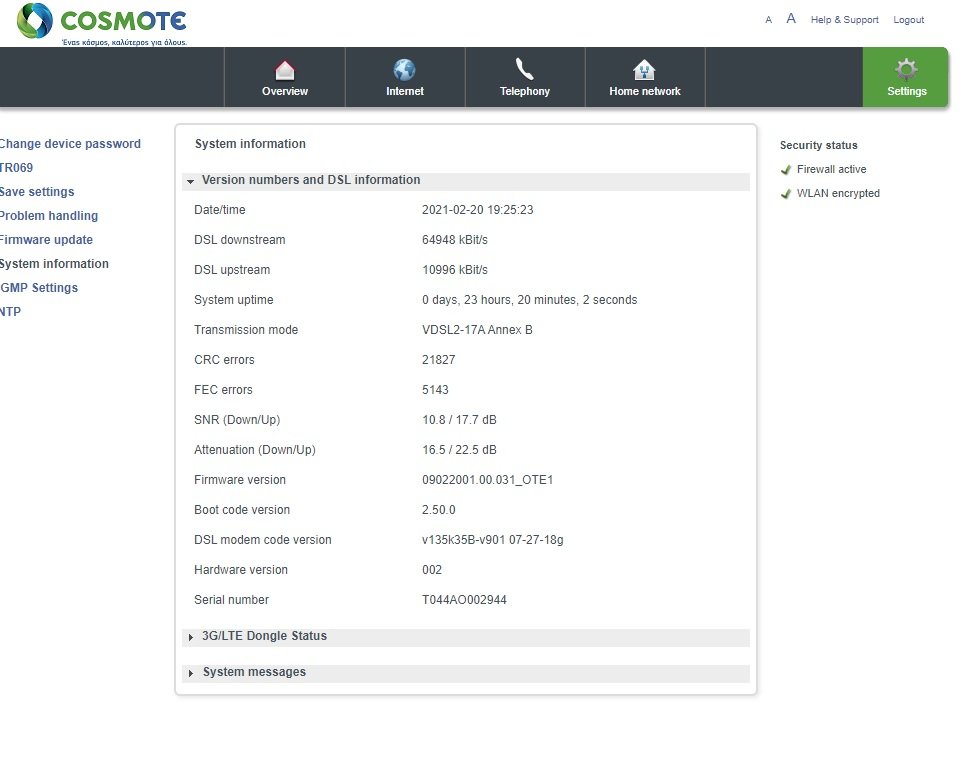Switch to the Home network tab label
This screenshot has width=979, height=765.
pos(645,91)
